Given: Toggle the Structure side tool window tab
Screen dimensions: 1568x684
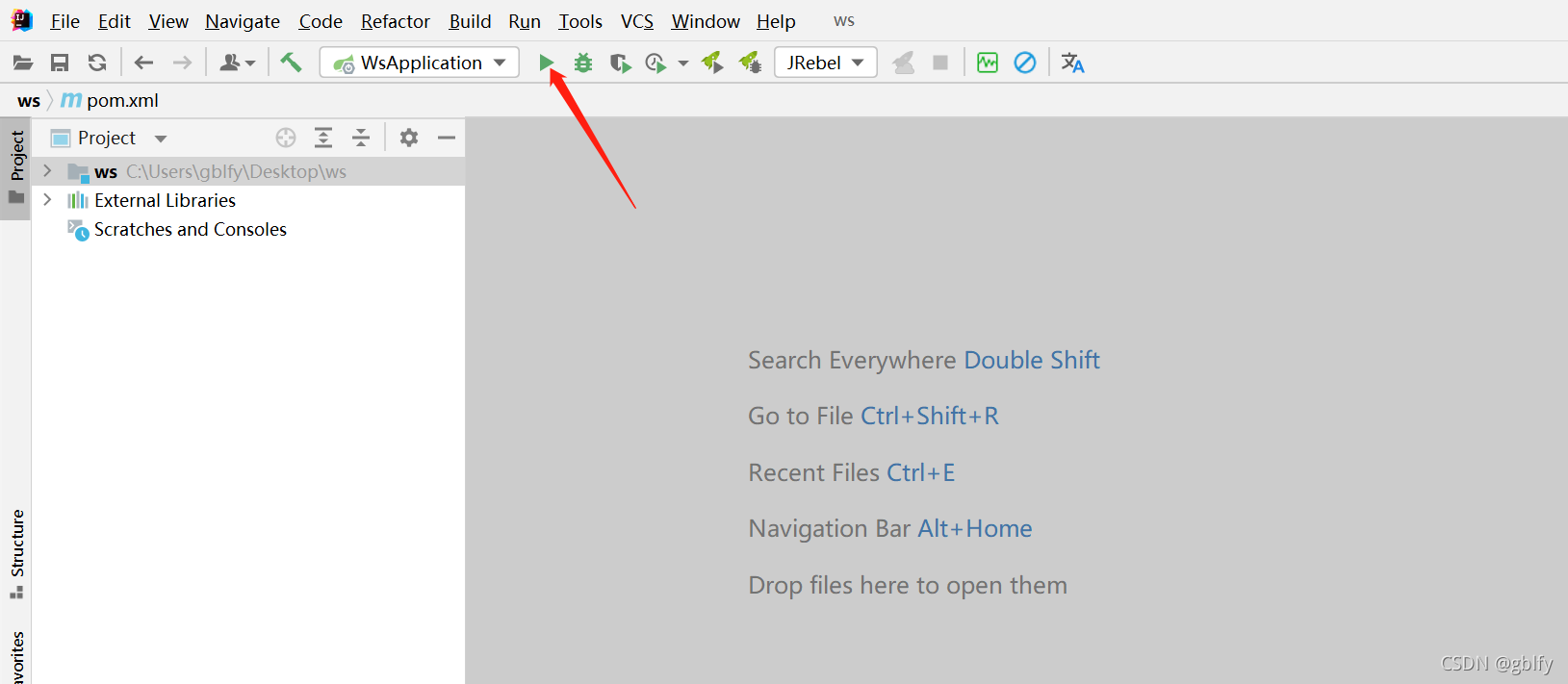Looking at the screenshot, I should [16, 553].
